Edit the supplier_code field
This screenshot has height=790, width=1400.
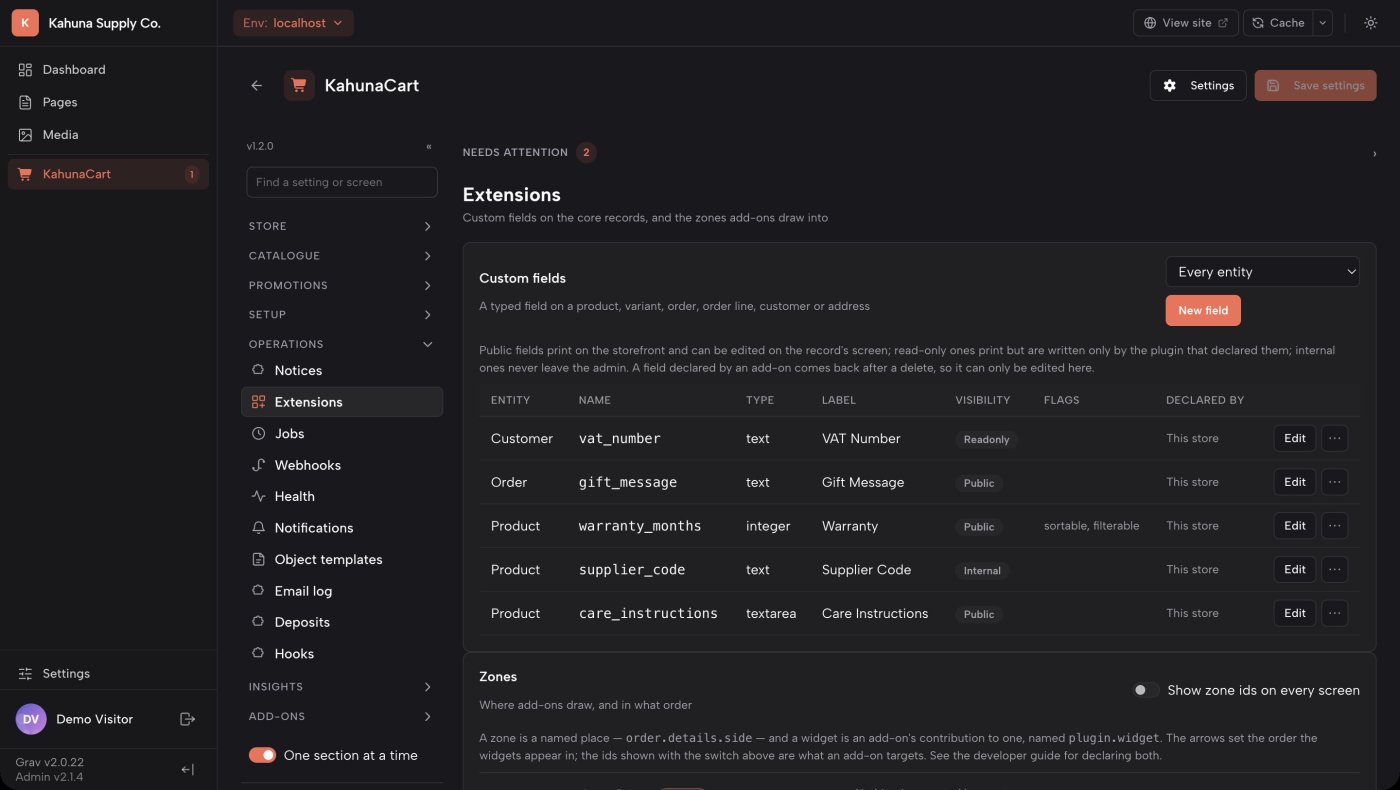(x=1295, y=570)
